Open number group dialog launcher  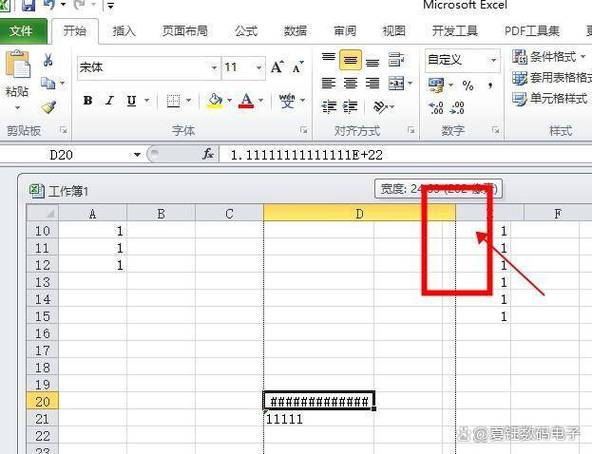495,130
